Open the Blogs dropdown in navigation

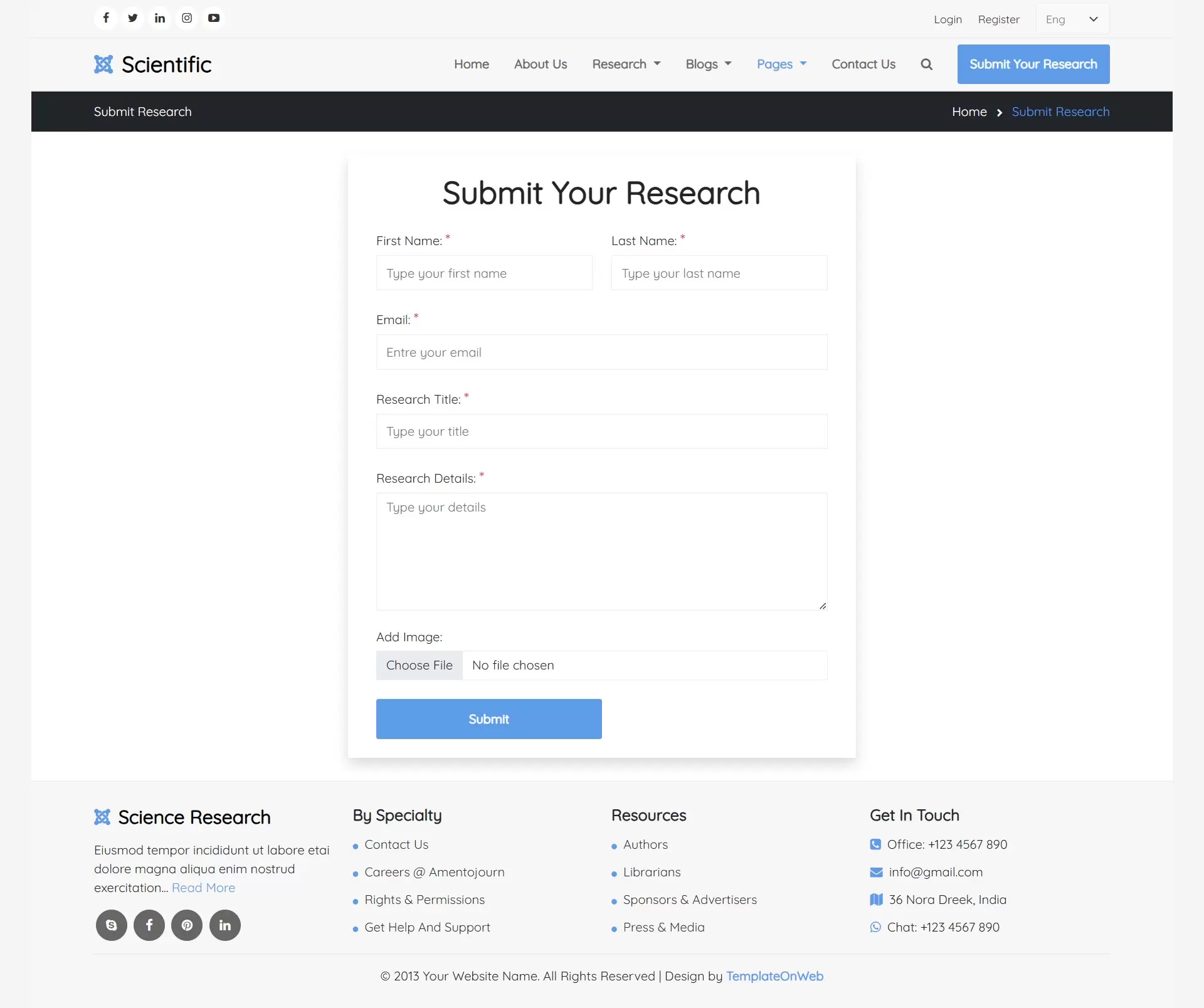(x=708, y=64)
